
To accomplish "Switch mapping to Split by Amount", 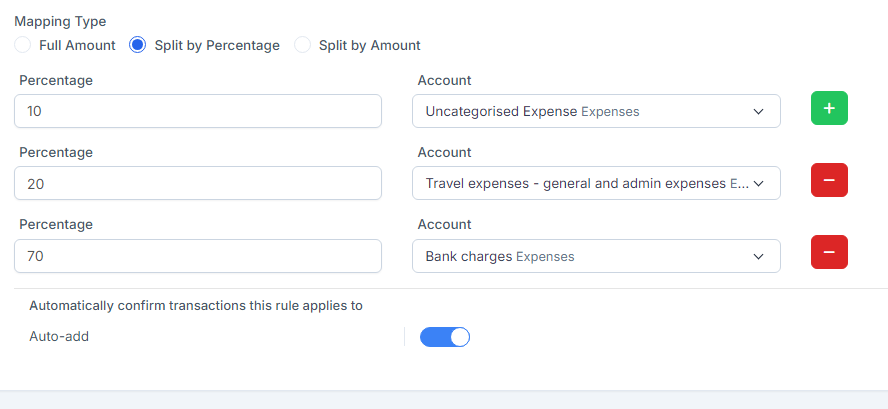I will click(x=303, y=45).
